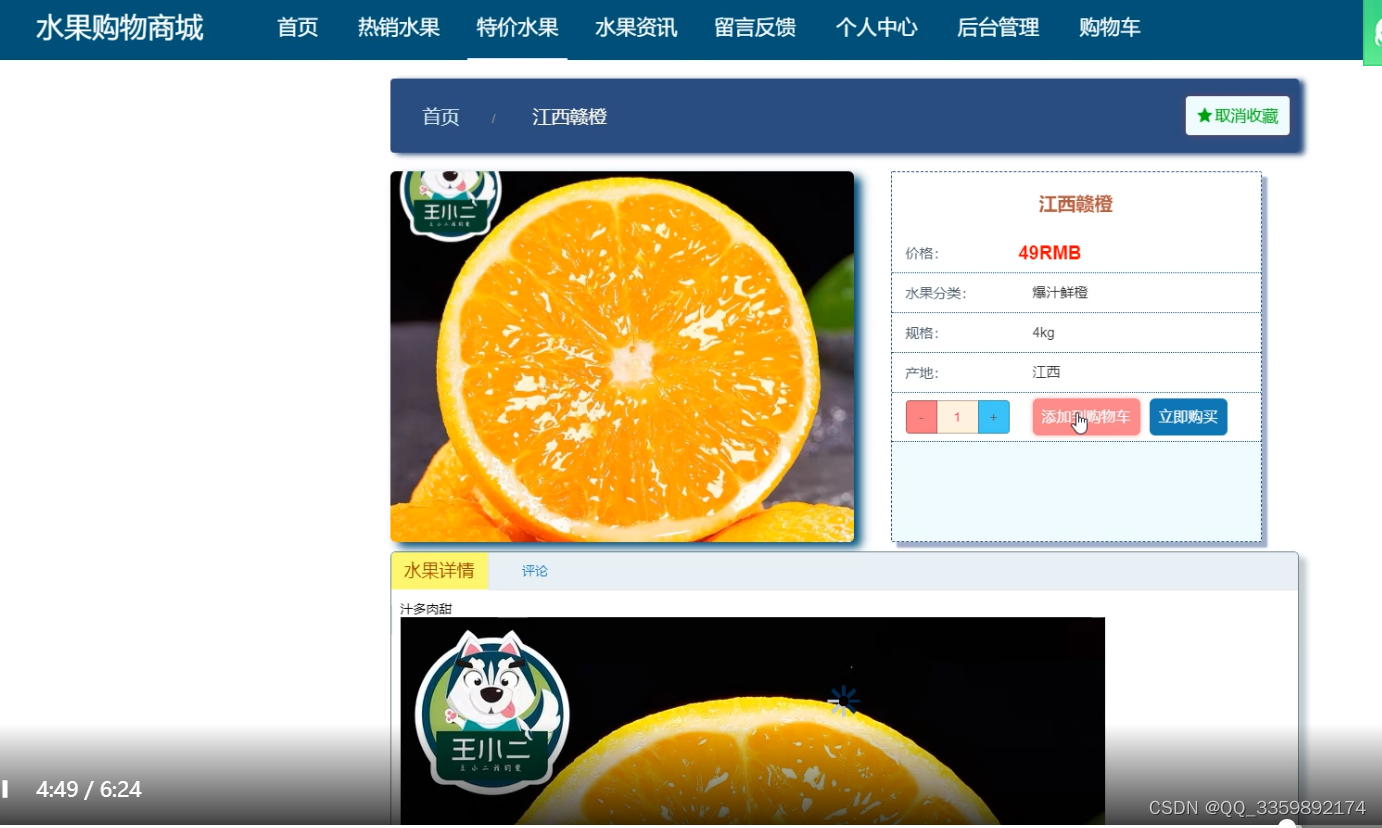
Task: Open 后台管理 link in the navigation bar
Action: coord(998,28)
